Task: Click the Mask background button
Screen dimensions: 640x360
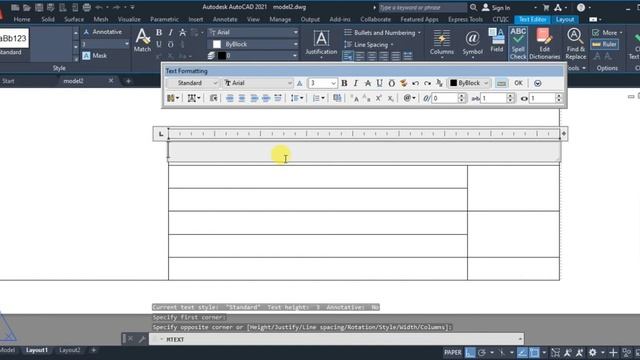Action: (x=95, y=56)
